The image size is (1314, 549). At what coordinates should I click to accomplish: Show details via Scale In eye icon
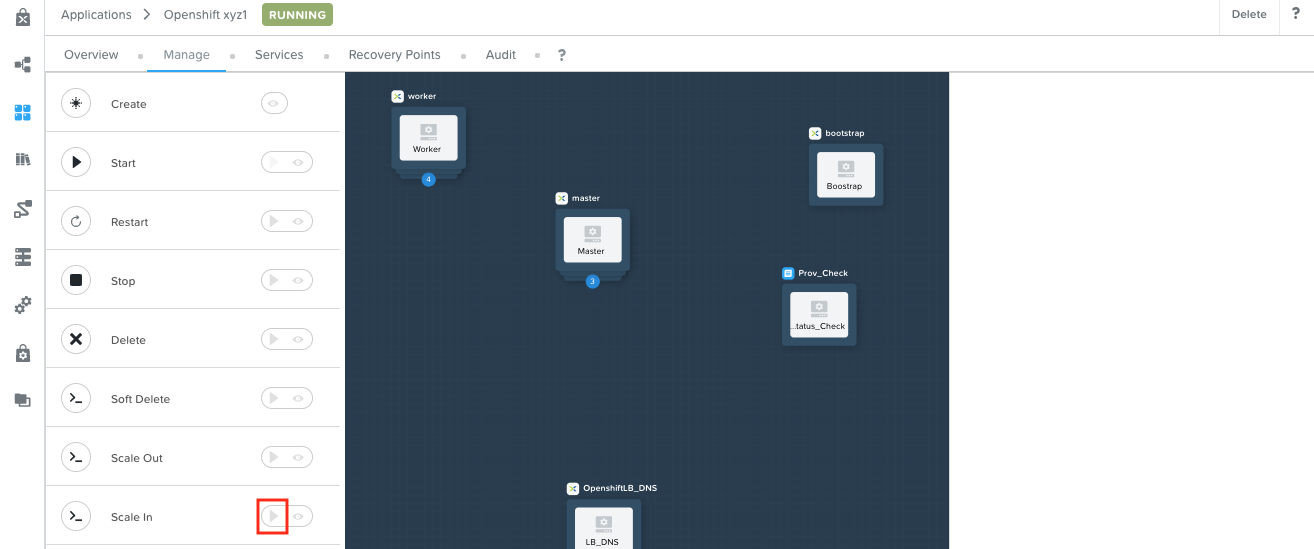click(x=298, y=517)
